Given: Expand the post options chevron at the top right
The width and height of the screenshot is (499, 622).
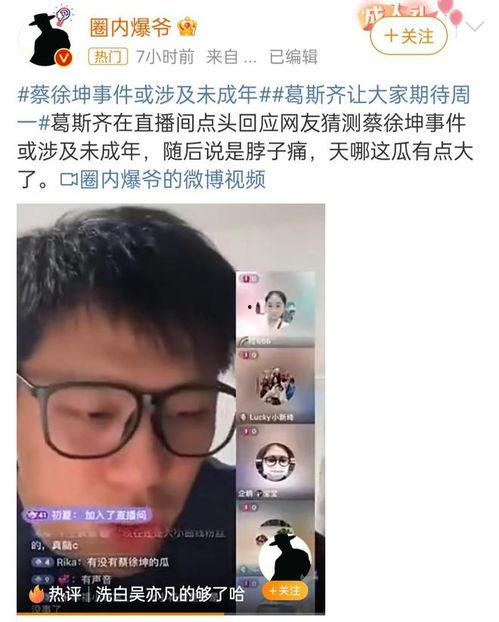Looking at the screenshot, I should [474, 27].
